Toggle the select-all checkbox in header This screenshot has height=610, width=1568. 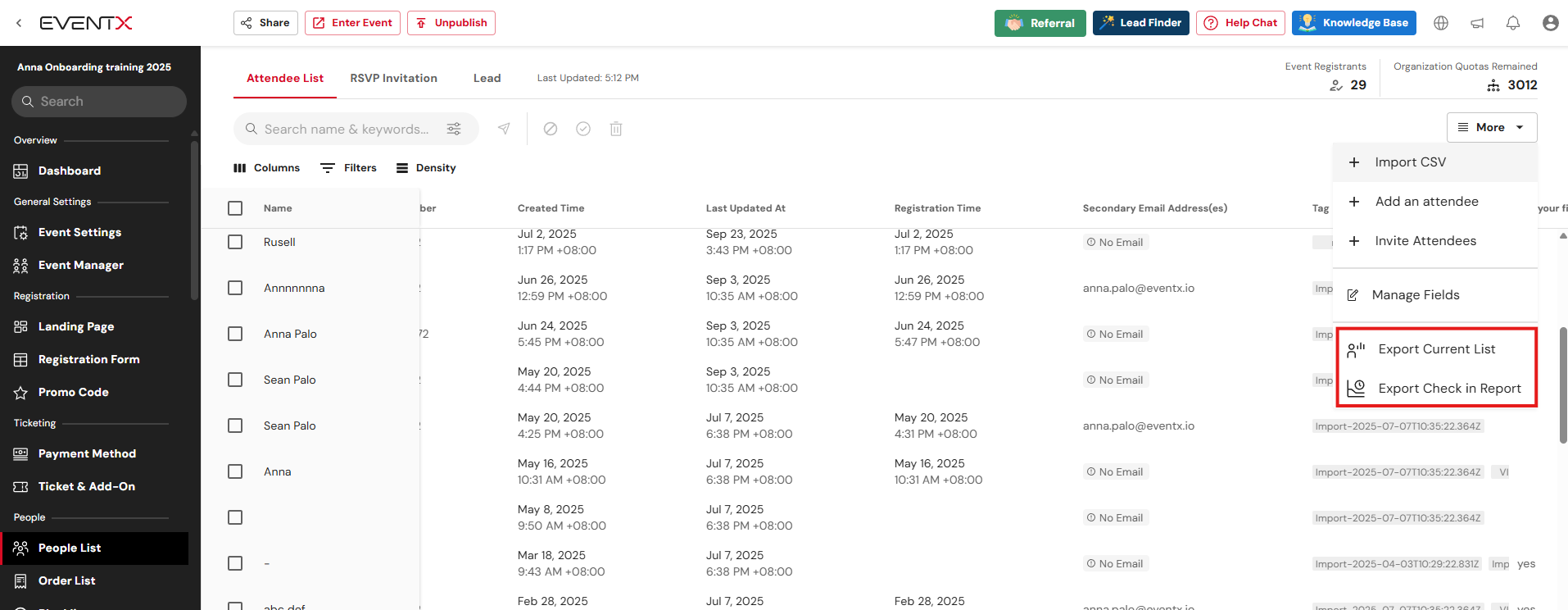click(x=235, y=208)
